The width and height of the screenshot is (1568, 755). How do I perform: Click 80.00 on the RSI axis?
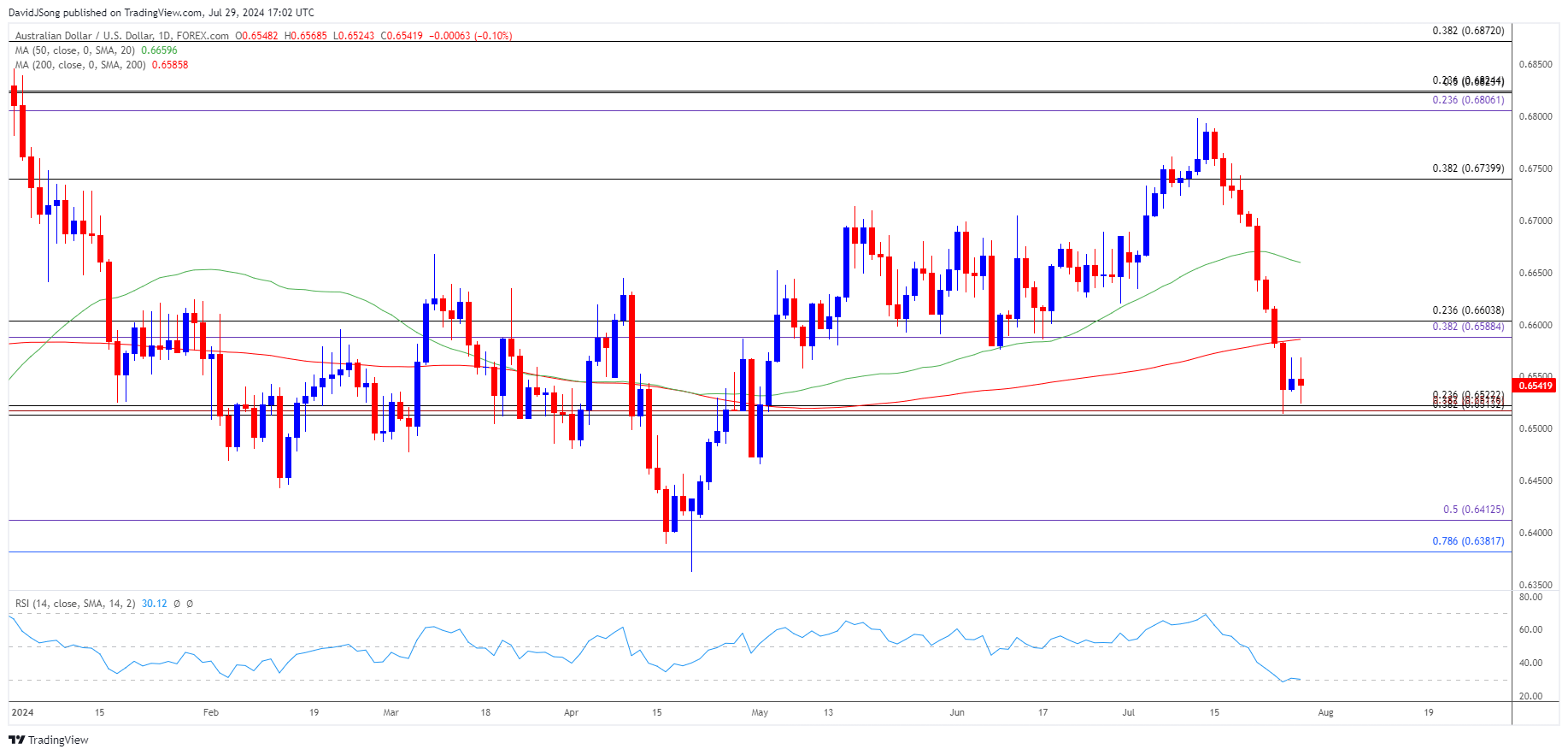[1530, 598]
